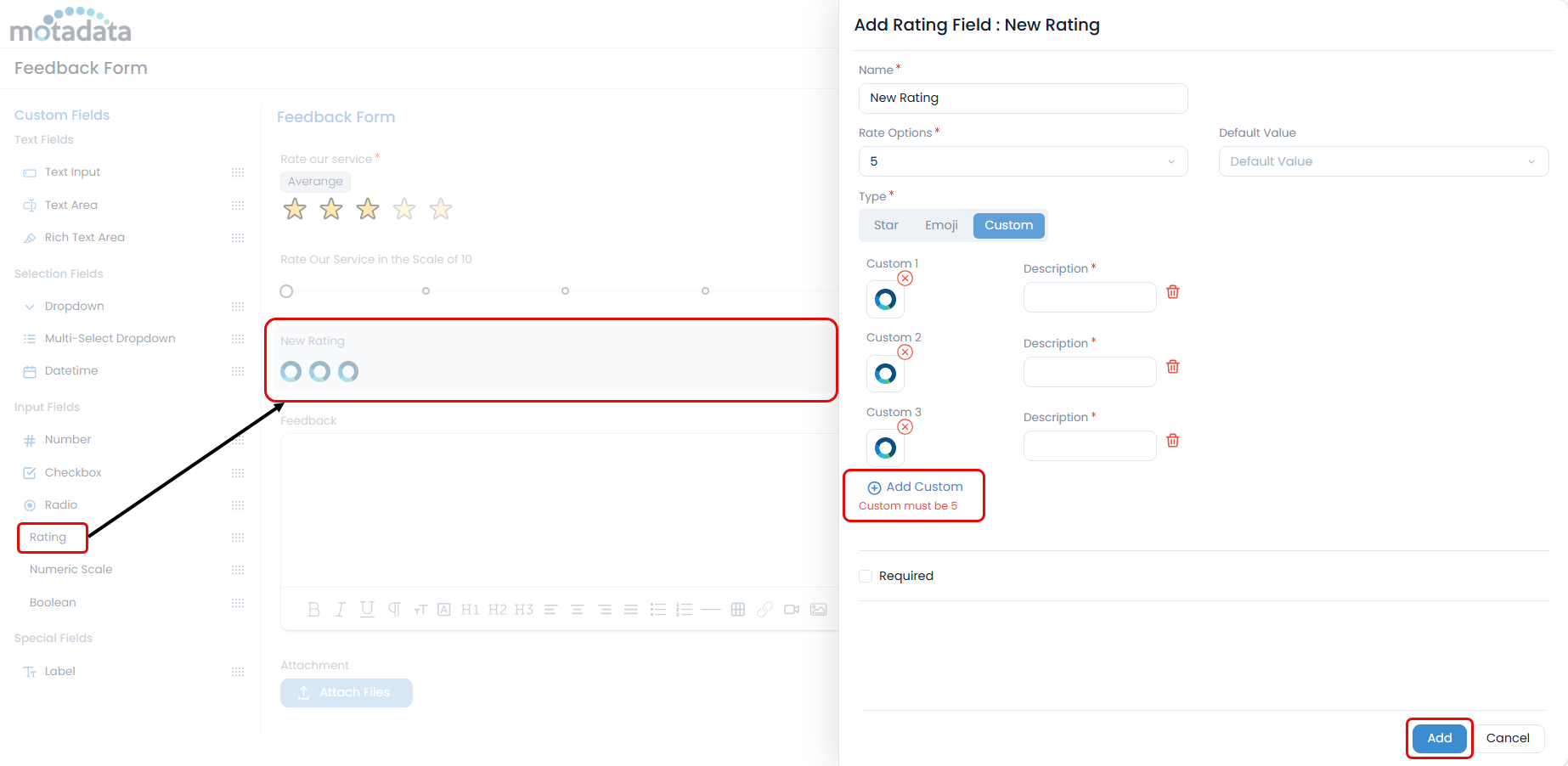Click the Add Custom link
This screenshot has height=766, width=1568.
coord(916,487)
